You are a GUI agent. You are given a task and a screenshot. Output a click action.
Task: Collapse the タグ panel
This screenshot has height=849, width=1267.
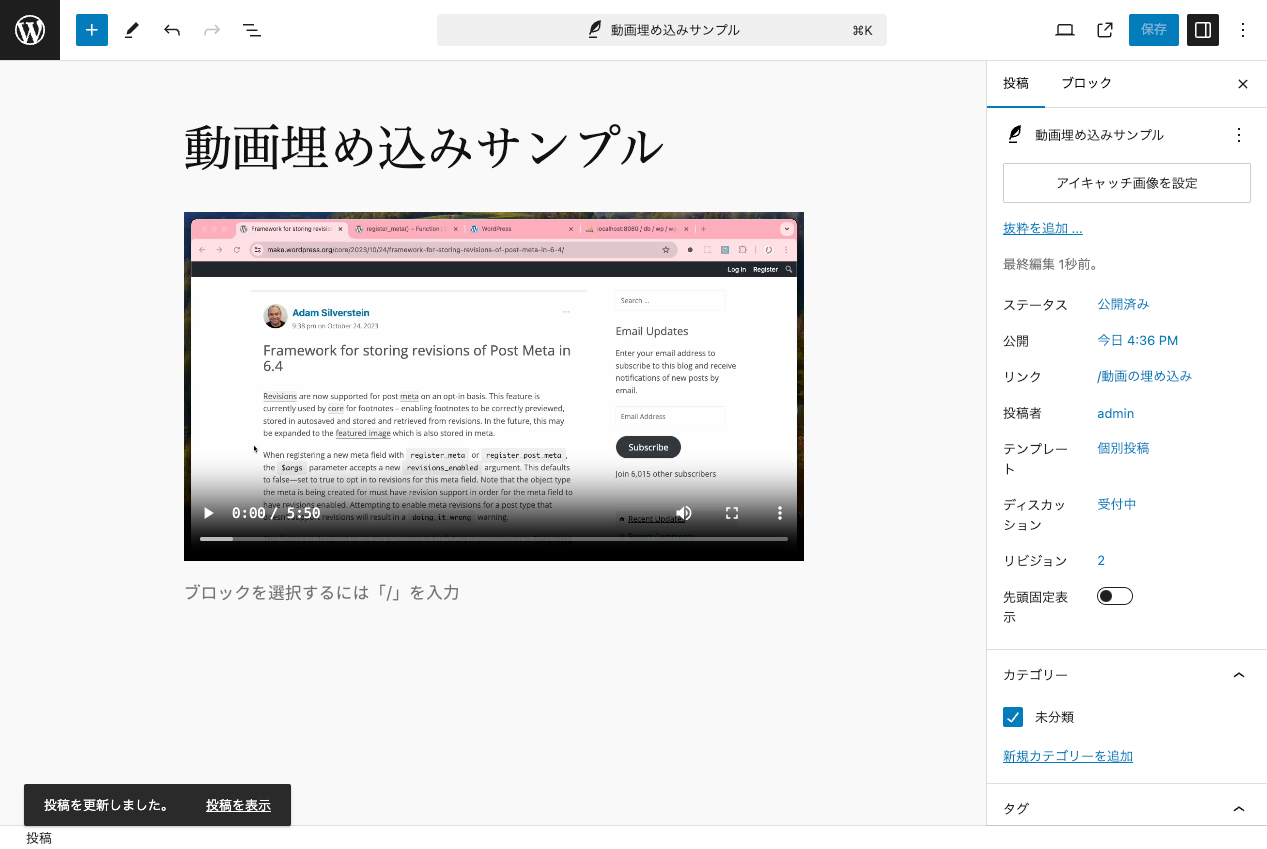[1127, 808]
